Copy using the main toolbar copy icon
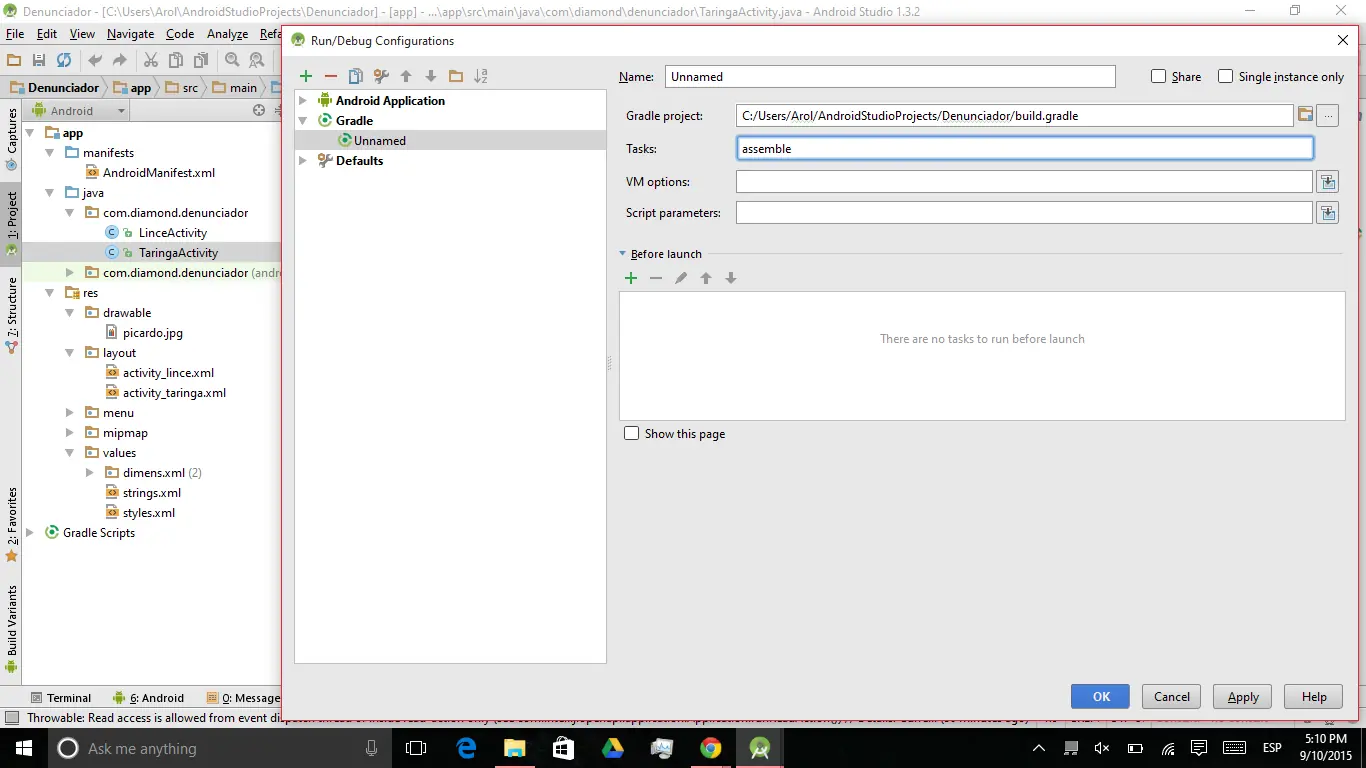This screenshot has width=1366, height=768. pos(176,60)
